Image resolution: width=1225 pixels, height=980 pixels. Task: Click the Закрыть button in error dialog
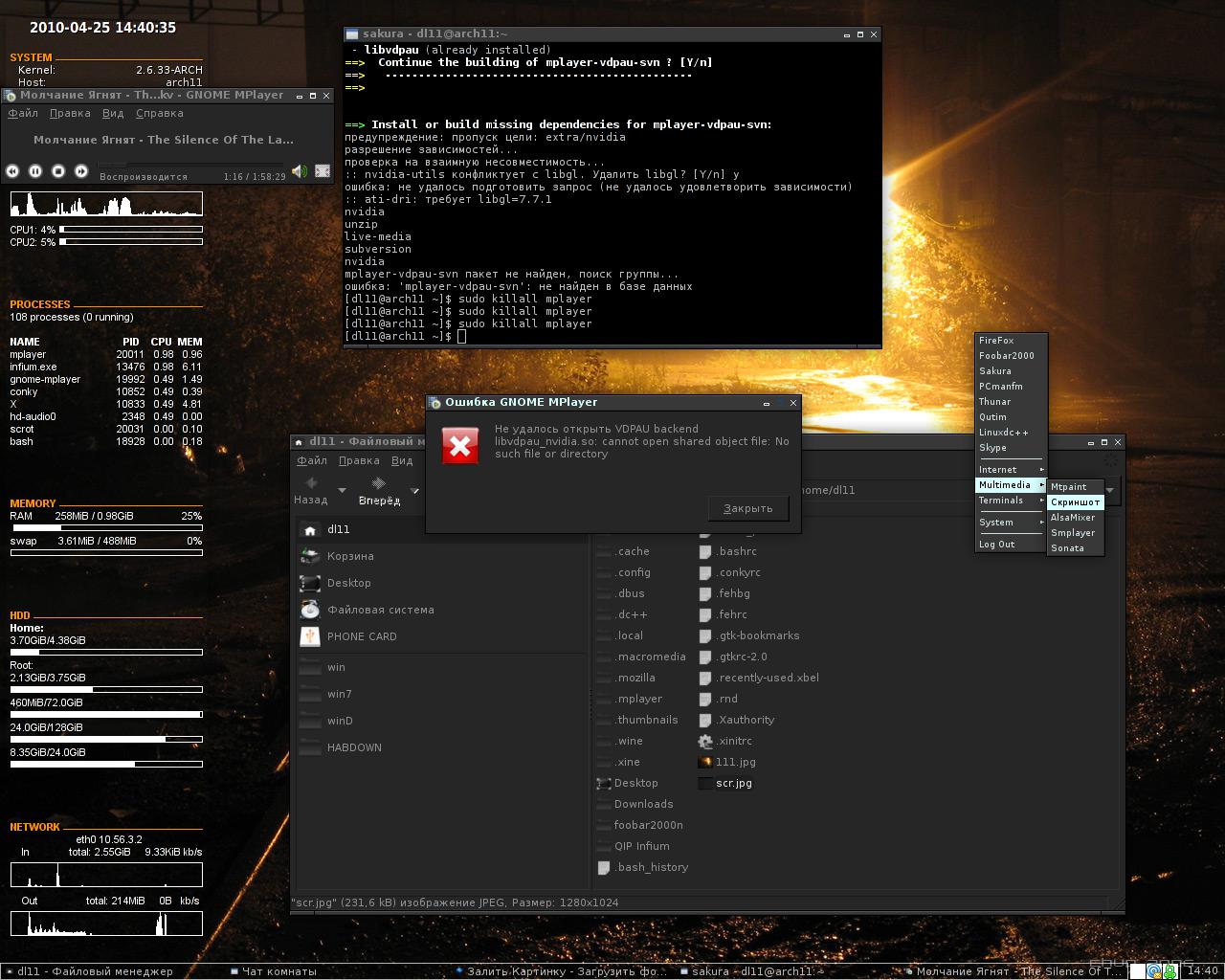[747, 508]
